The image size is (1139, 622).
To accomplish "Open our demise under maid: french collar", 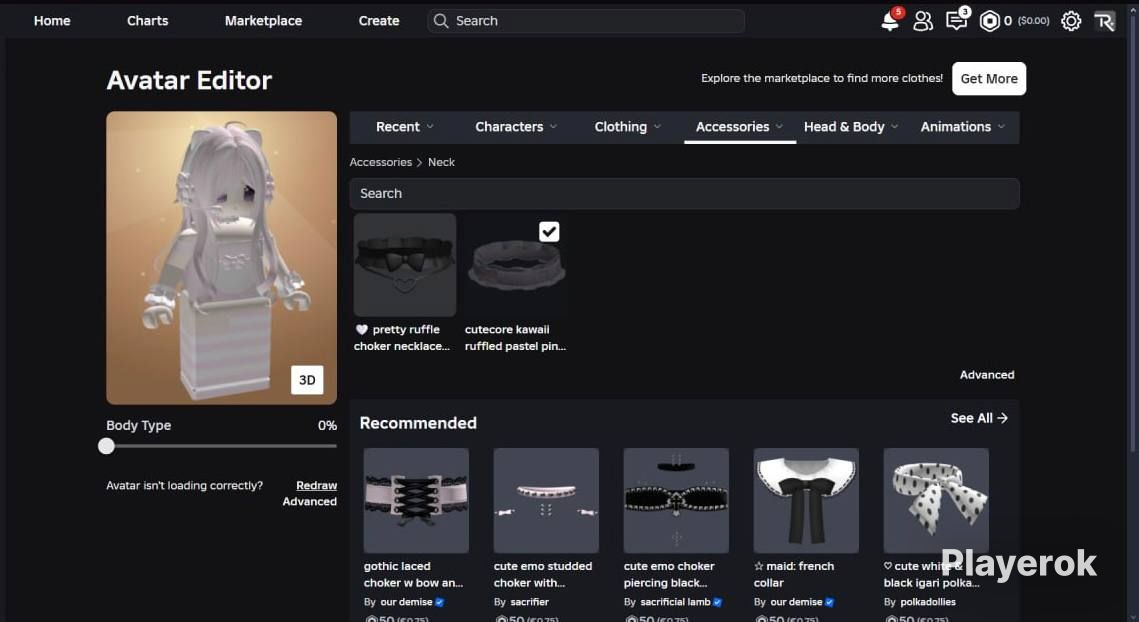I will pyautogui.click(x=796, y=602).
